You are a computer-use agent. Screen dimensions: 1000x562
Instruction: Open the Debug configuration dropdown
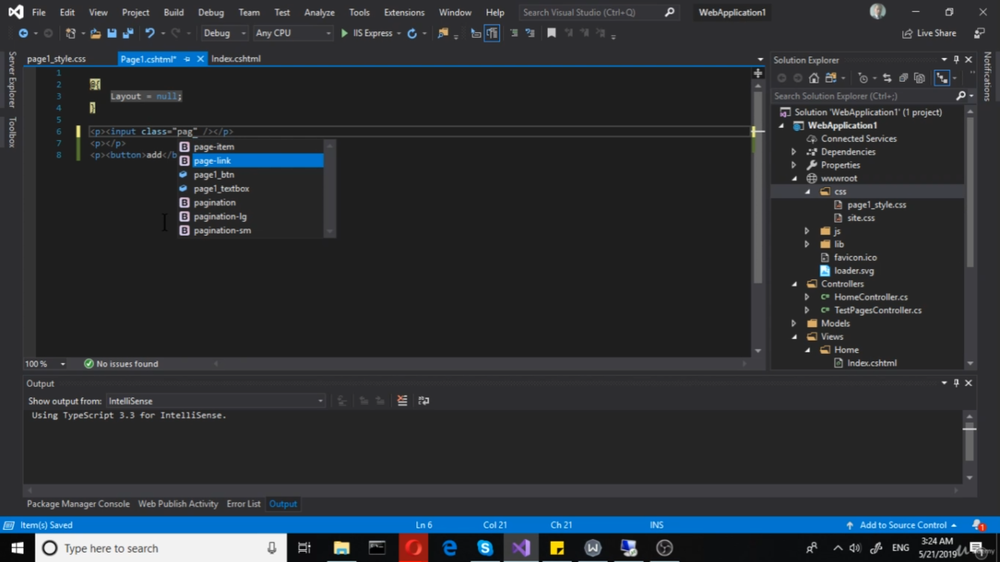pyautogui.click(x=223, y=34)
